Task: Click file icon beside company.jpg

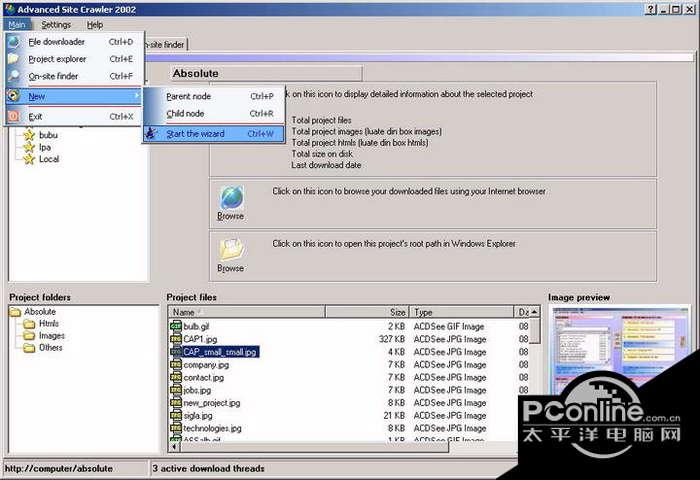Action: (x=176, y=365)
